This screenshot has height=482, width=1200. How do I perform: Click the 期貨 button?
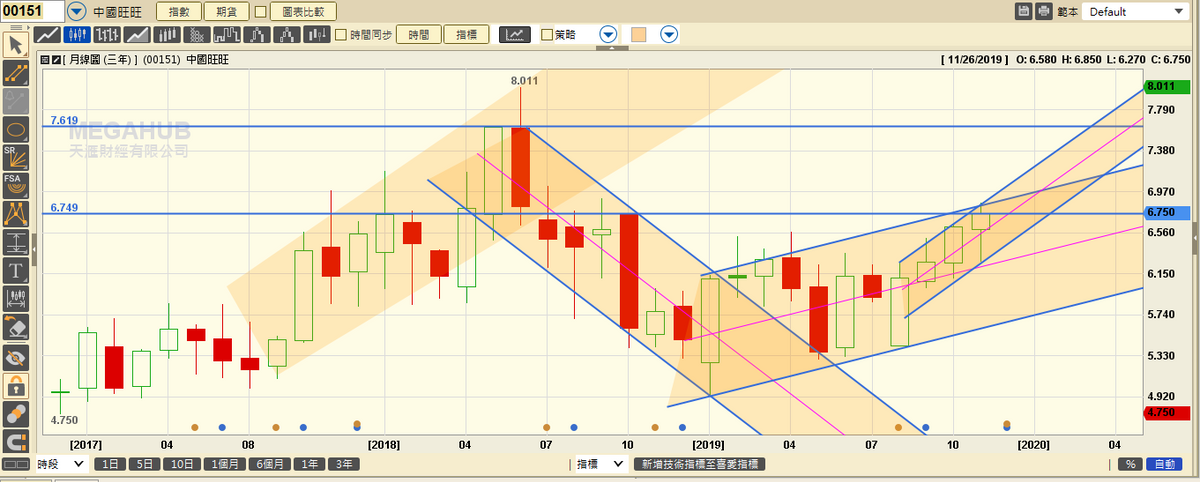(226, 12)
